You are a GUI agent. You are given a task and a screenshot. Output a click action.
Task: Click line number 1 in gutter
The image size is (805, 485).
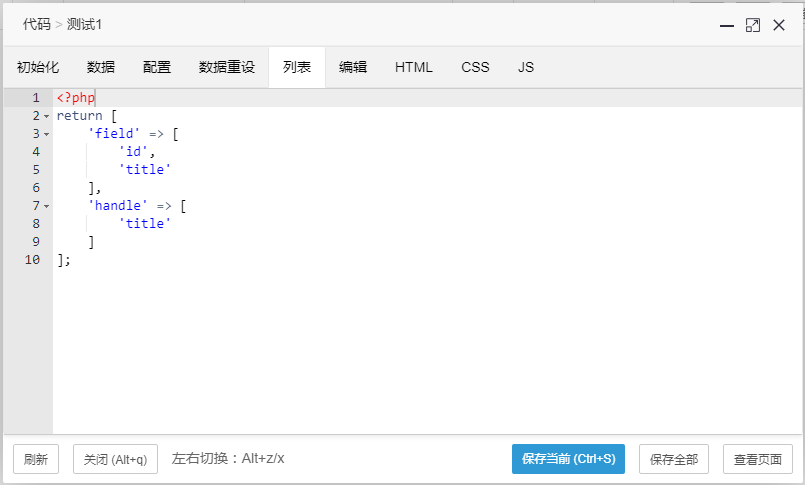point(36,98)
